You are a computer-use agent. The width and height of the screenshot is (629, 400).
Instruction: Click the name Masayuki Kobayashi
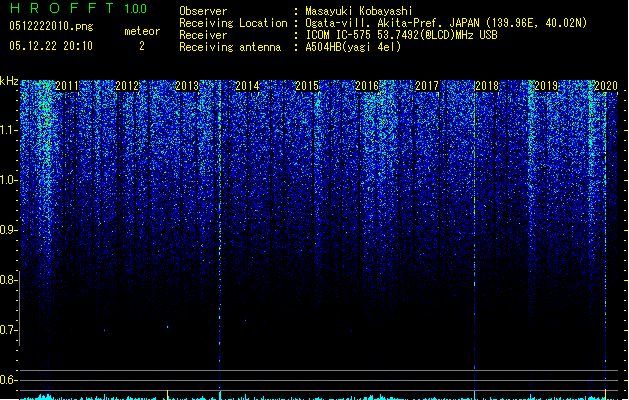coord(359,11)
